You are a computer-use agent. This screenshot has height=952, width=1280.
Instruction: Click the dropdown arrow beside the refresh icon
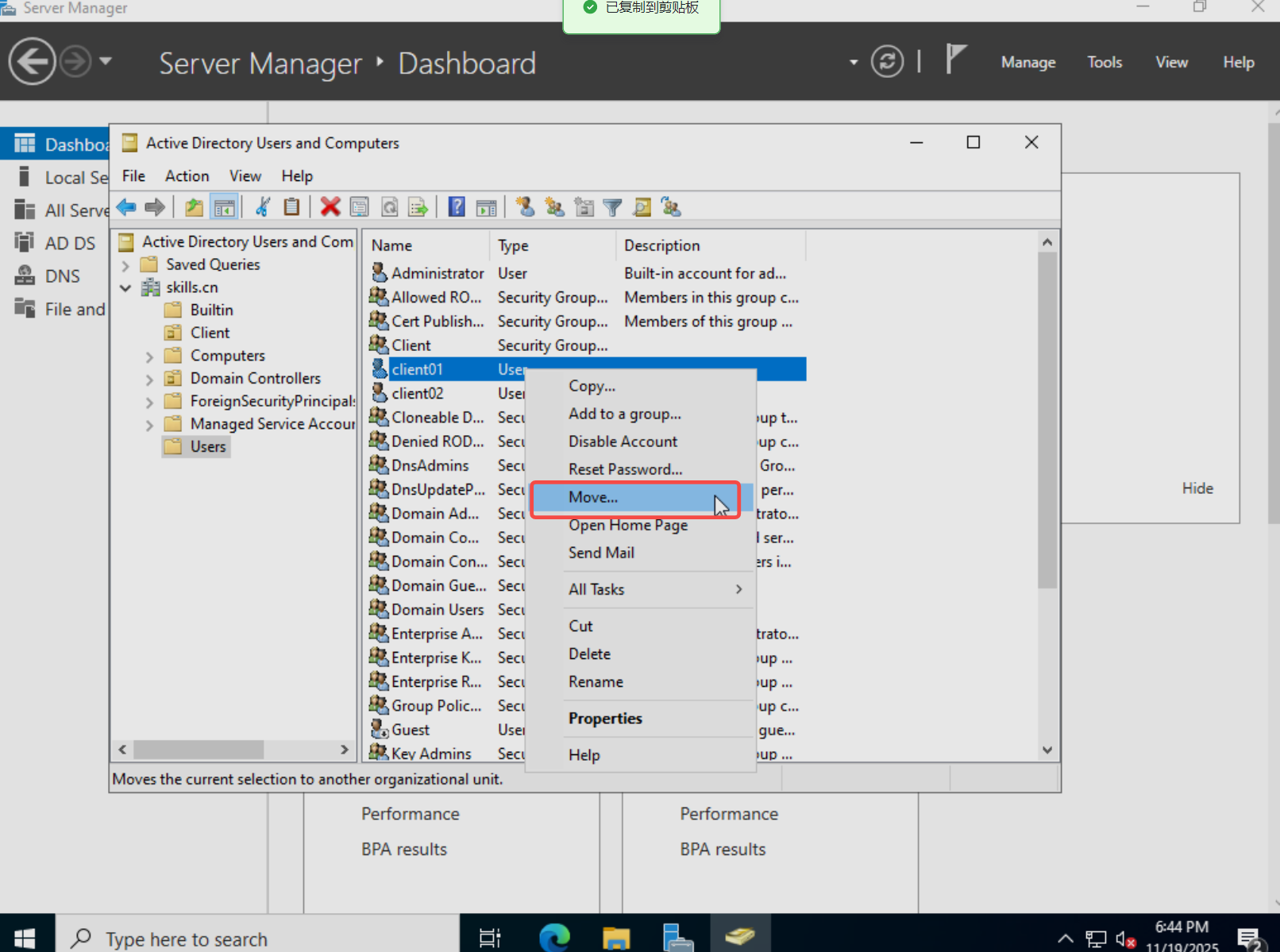coord(854,62)
